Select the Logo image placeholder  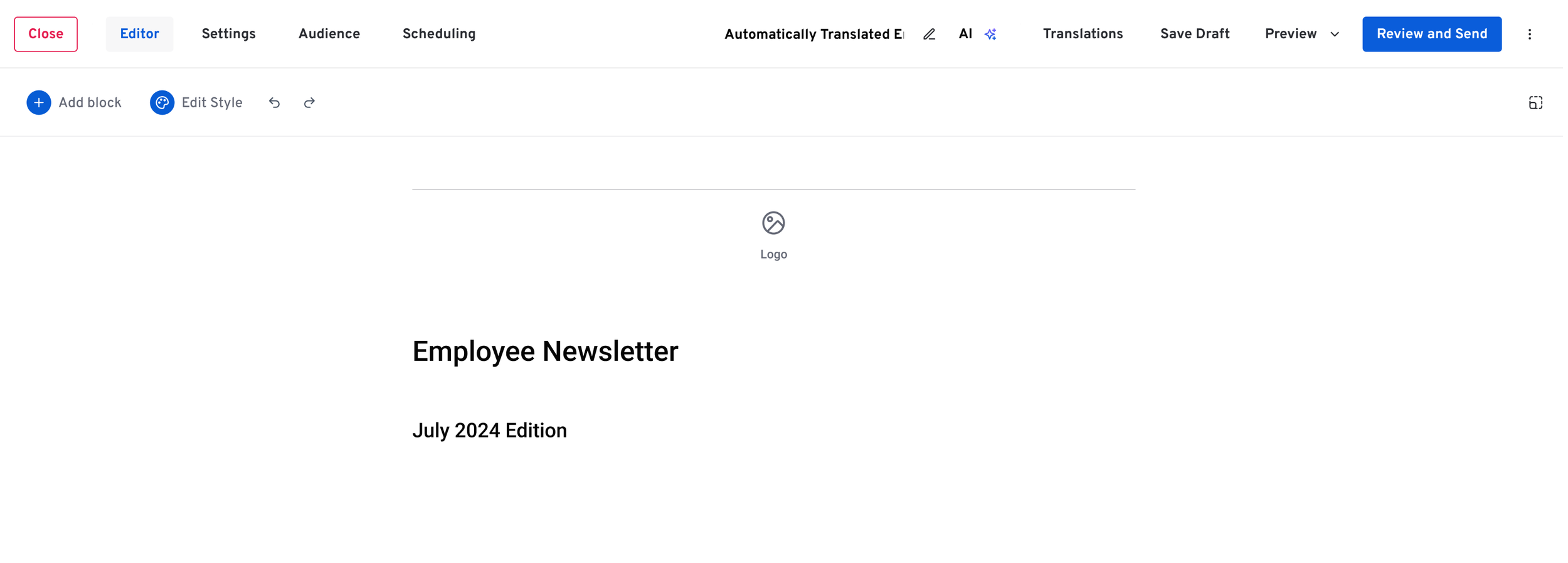click(773, 236)
